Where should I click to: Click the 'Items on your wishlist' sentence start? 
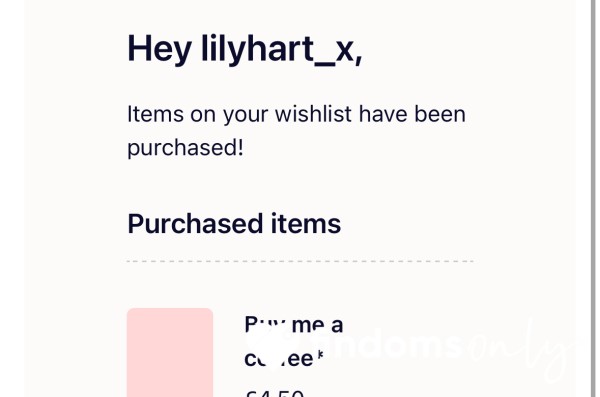[239, 114]
